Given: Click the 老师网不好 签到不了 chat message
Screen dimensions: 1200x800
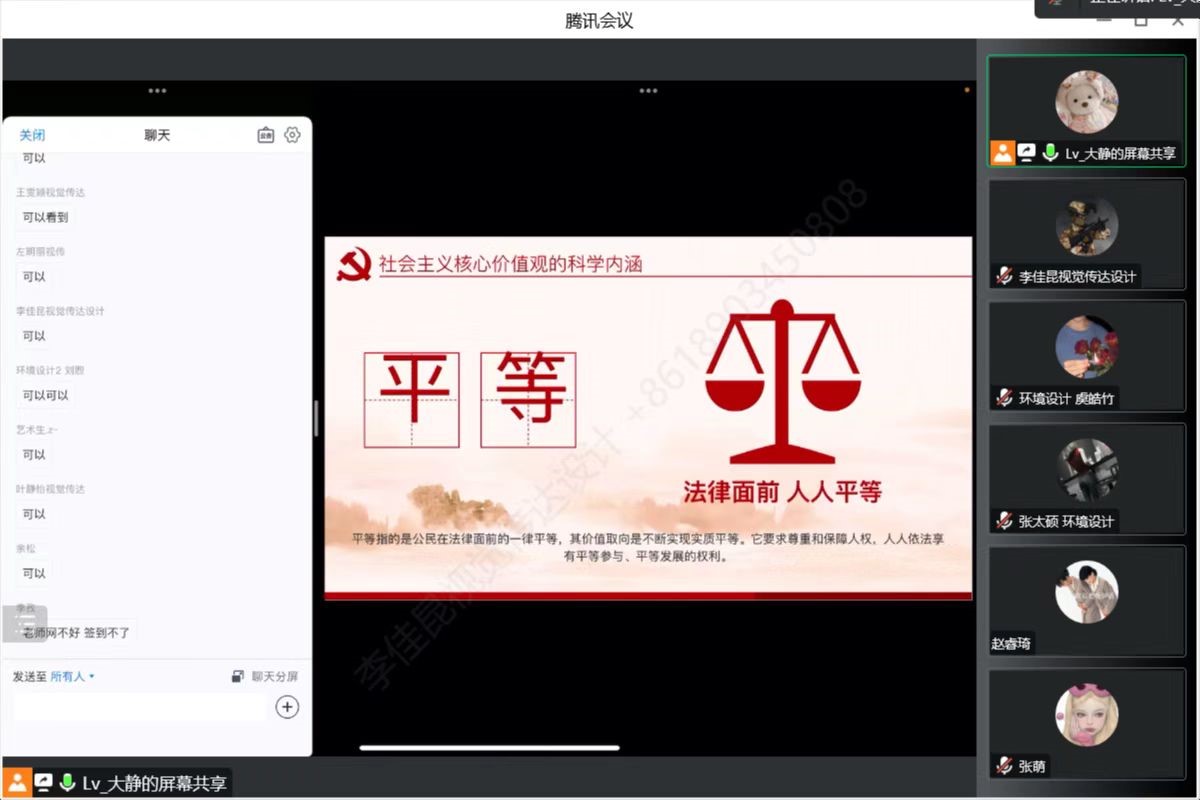Looking at the screenshot, I should (77, 633).
